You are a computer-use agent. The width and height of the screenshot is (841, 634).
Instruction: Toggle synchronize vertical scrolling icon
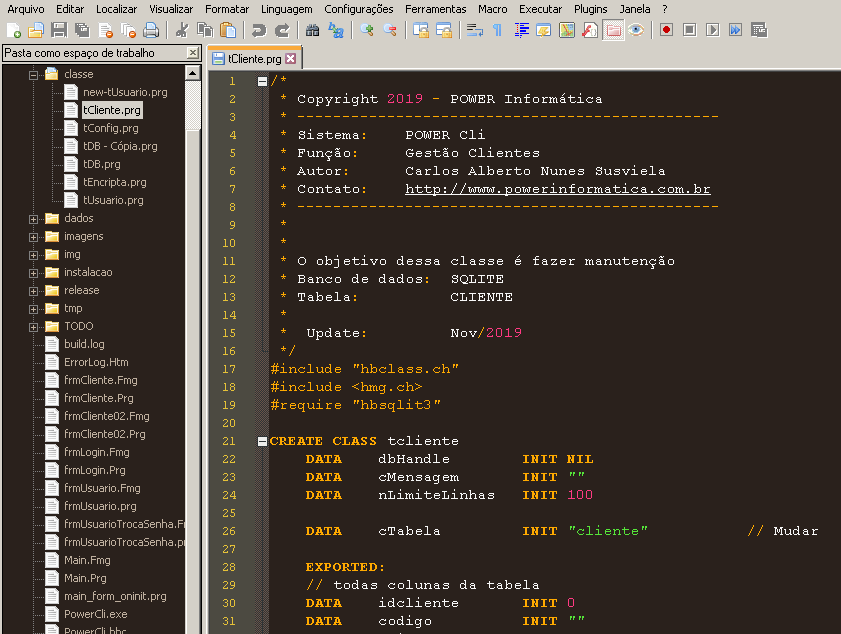[420, 30]
